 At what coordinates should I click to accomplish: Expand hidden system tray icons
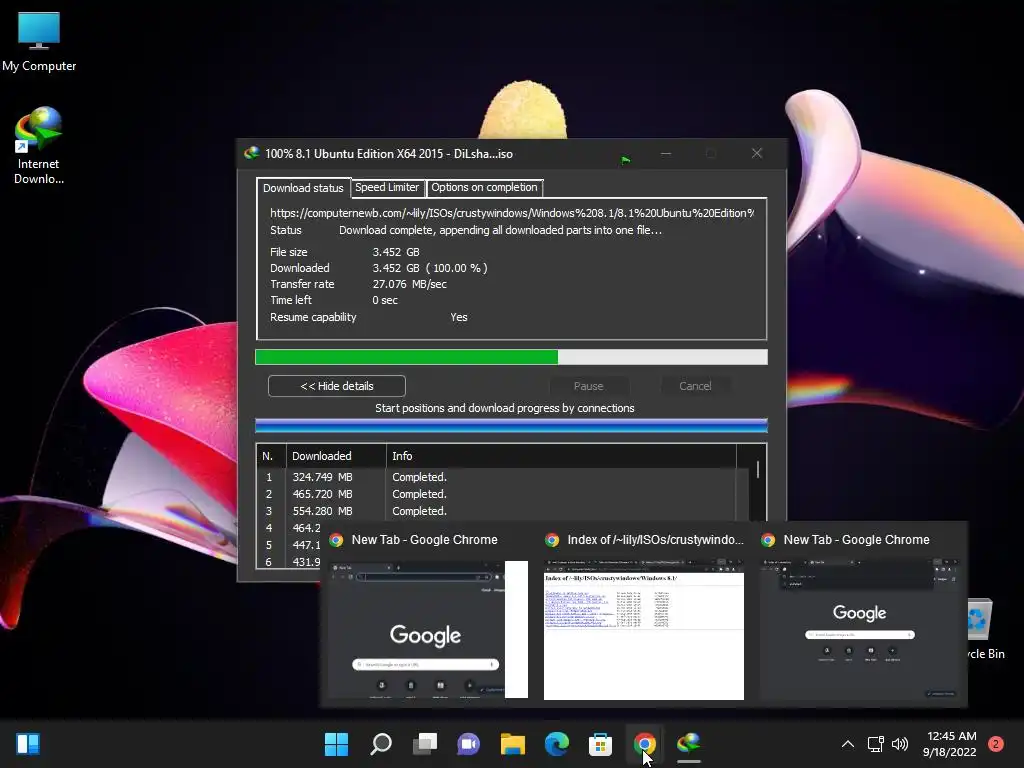848,743
